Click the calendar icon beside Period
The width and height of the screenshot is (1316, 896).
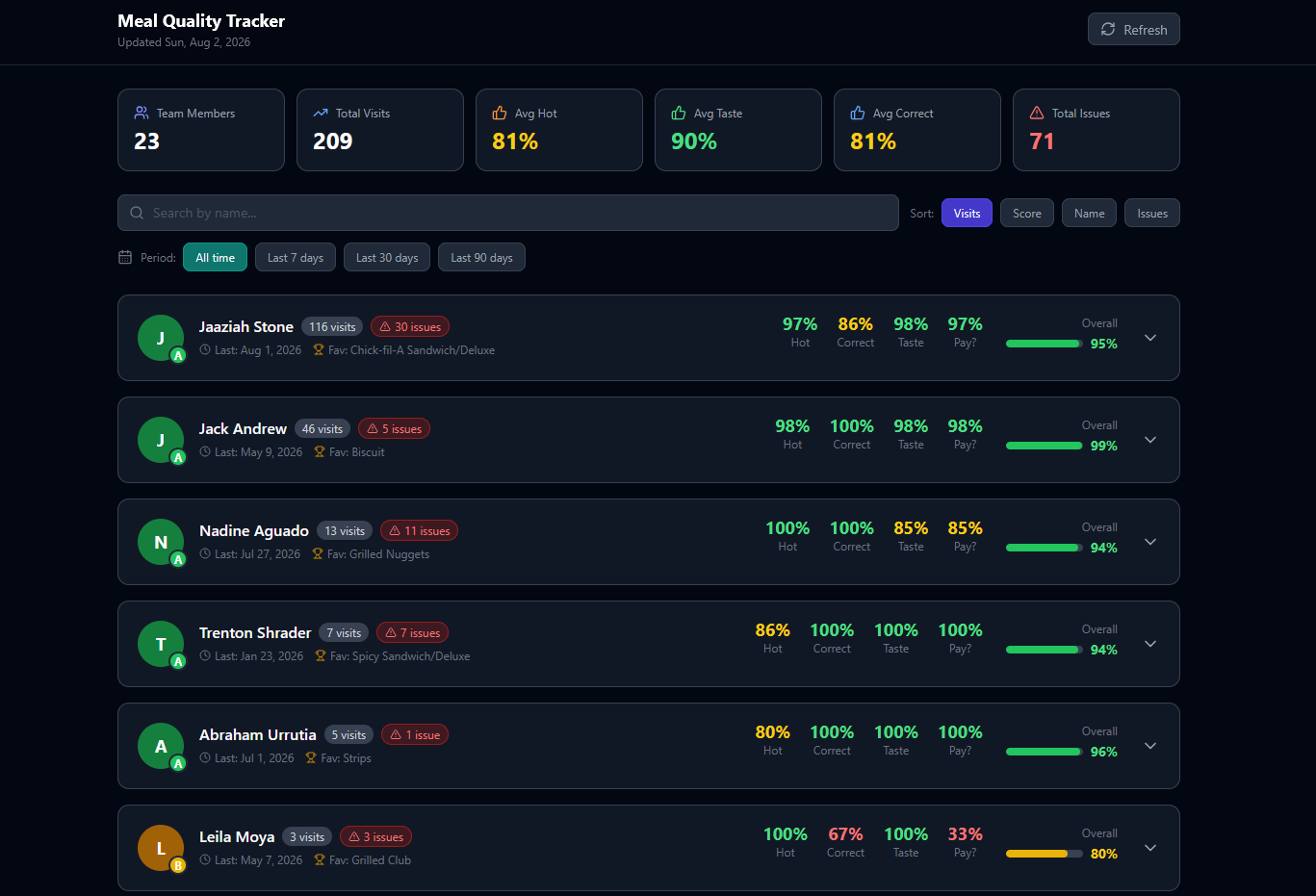pos(125,257)
